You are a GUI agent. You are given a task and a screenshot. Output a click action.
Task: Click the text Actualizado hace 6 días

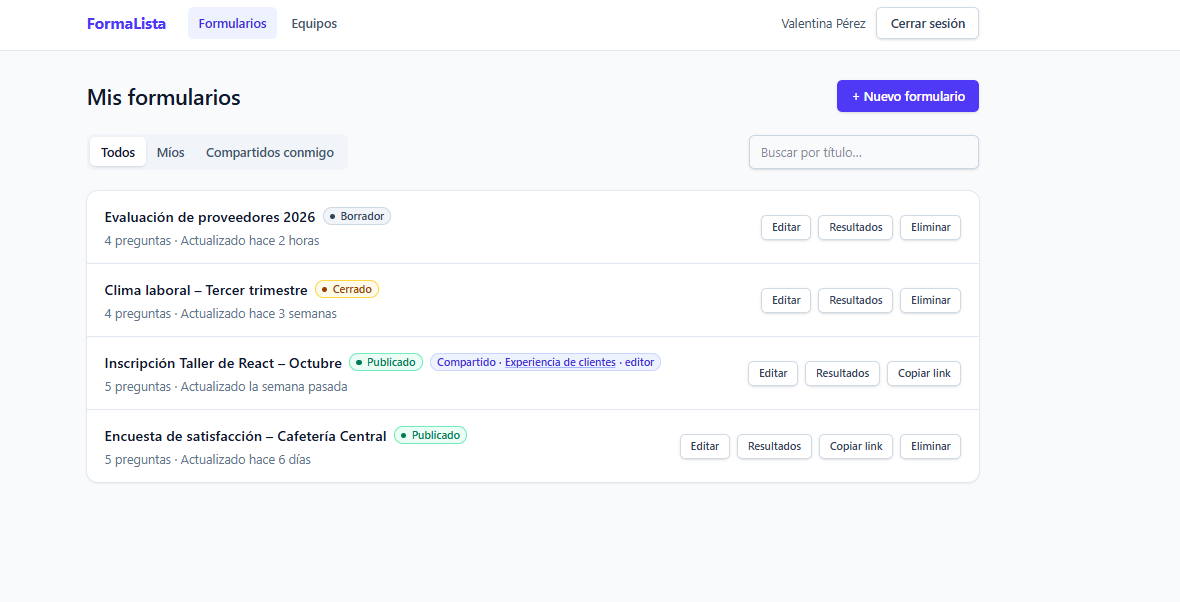click(x=245, y=460)
